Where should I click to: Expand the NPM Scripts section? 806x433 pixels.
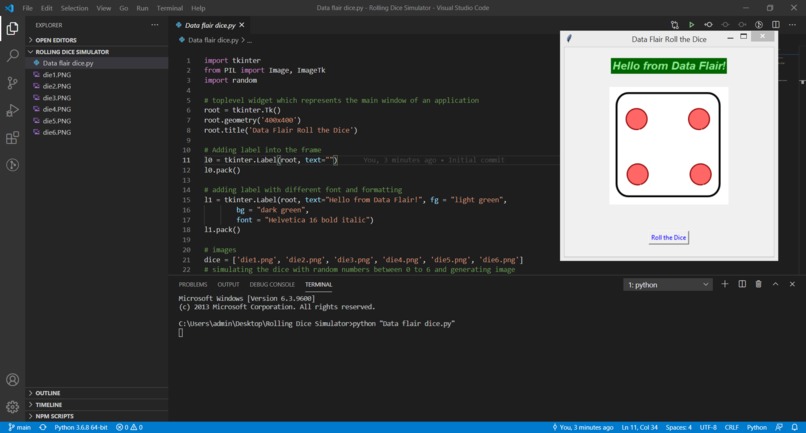[97, 416]
